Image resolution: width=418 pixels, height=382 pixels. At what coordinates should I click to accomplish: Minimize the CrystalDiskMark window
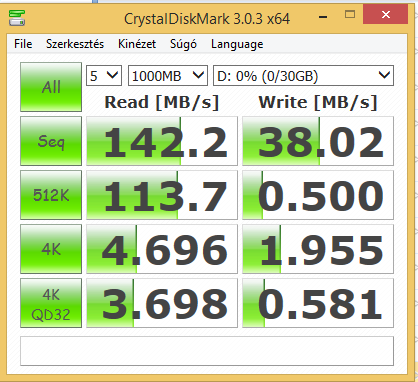(x=323, y=16)
